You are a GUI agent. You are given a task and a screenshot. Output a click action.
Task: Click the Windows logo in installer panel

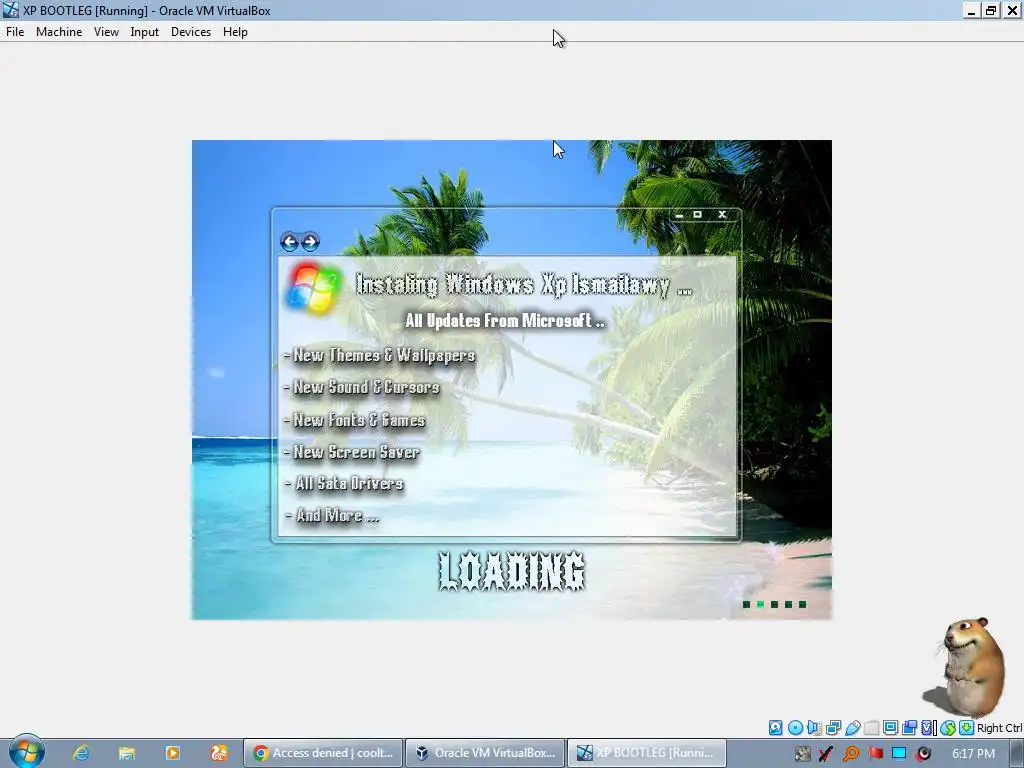[x=313, y=288]
